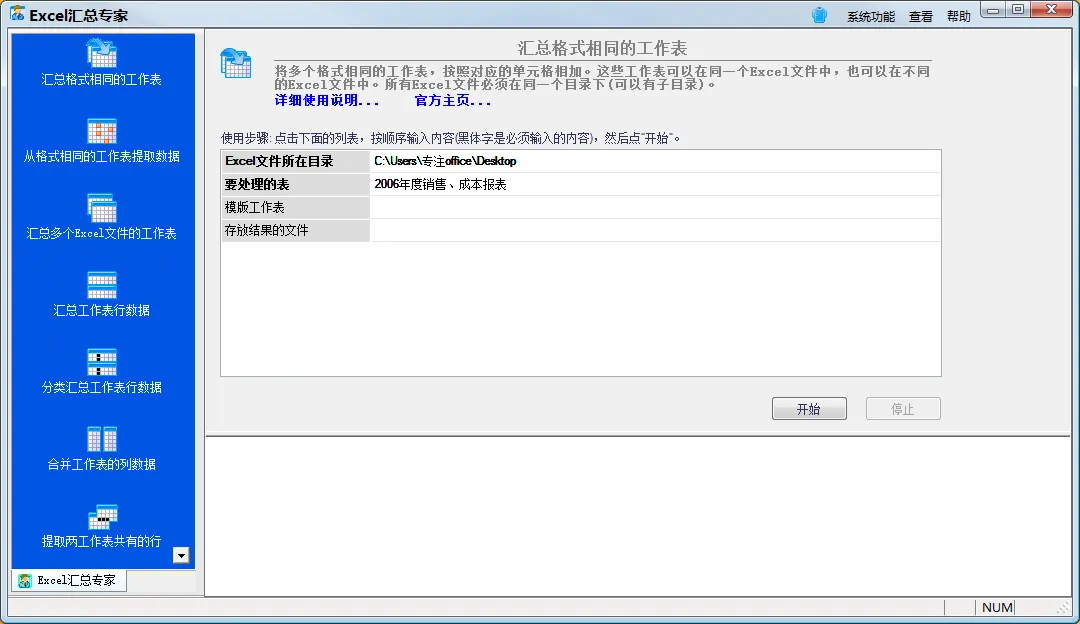Click the 要处理的表 value field
This screenshot has width=1080, height=624.
655,185
